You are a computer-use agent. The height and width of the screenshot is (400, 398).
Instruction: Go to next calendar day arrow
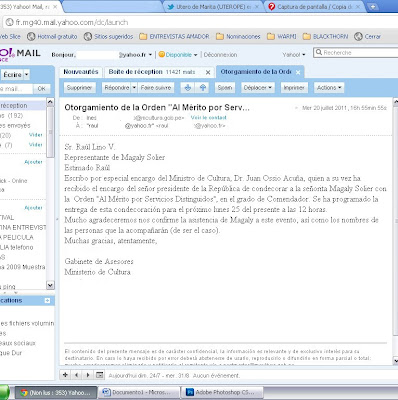point(88,375)
